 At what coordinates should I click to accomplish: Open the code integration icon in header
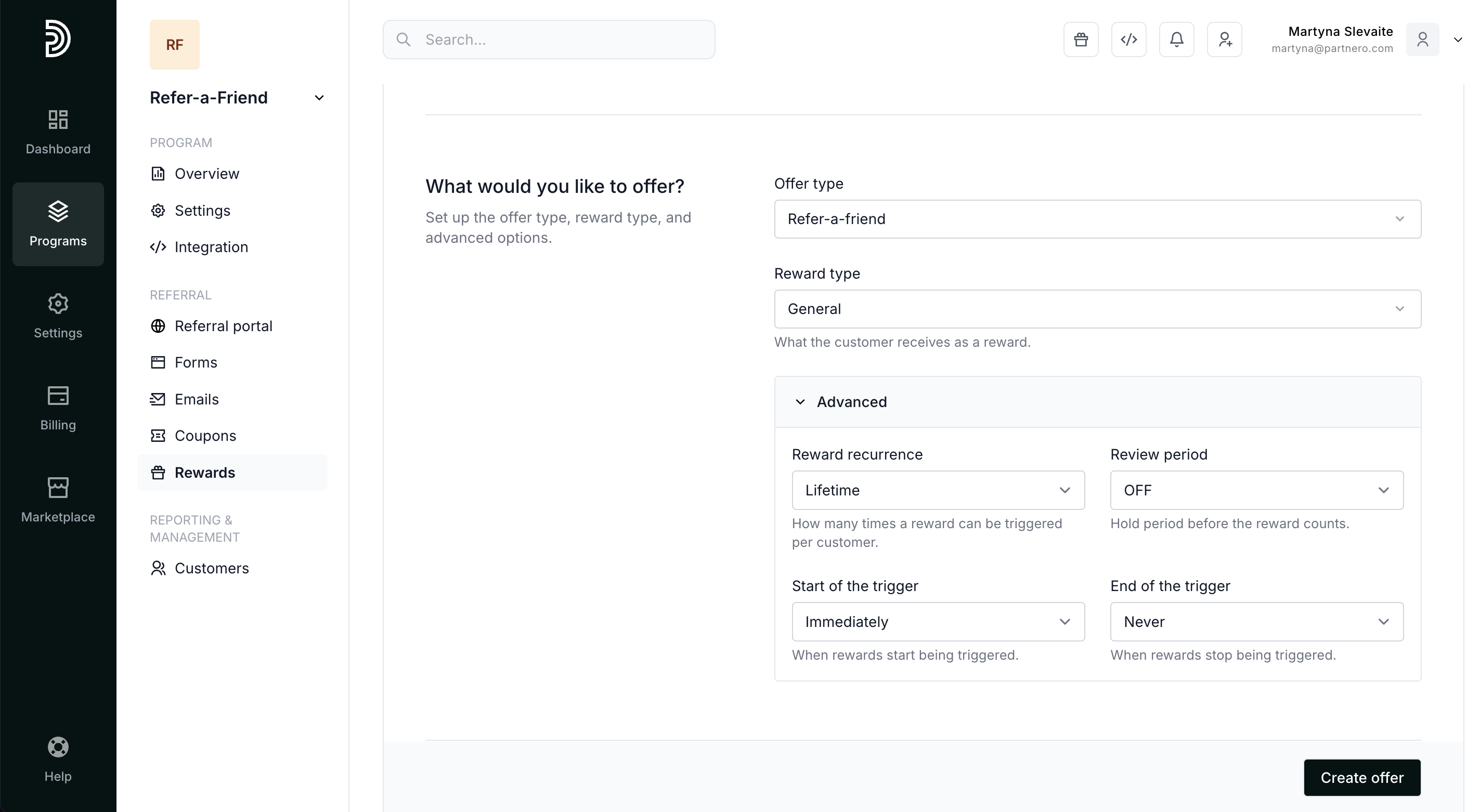(1128, 40)
